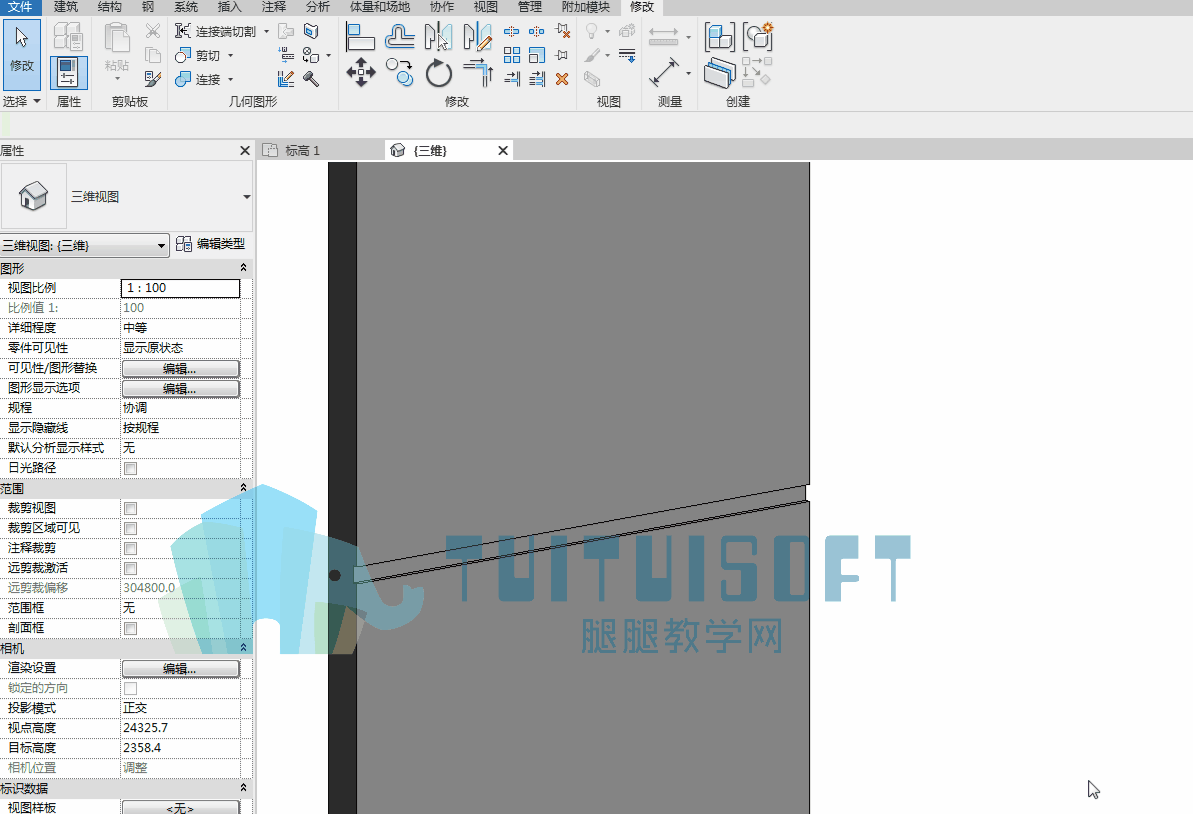
Task: Select the Array tool
Action: point(512,55)
